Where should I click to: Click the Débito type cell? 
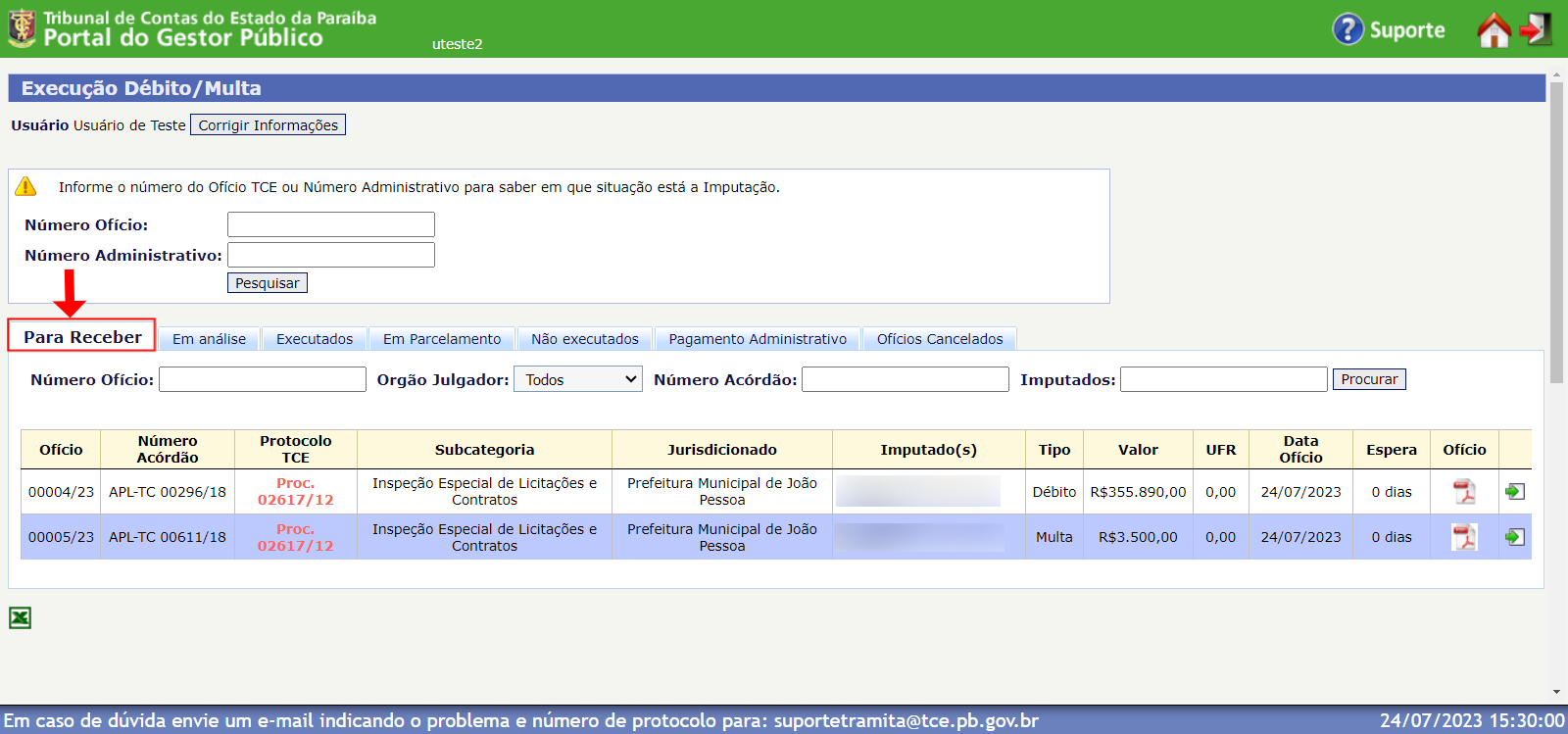pos(1054,492)
